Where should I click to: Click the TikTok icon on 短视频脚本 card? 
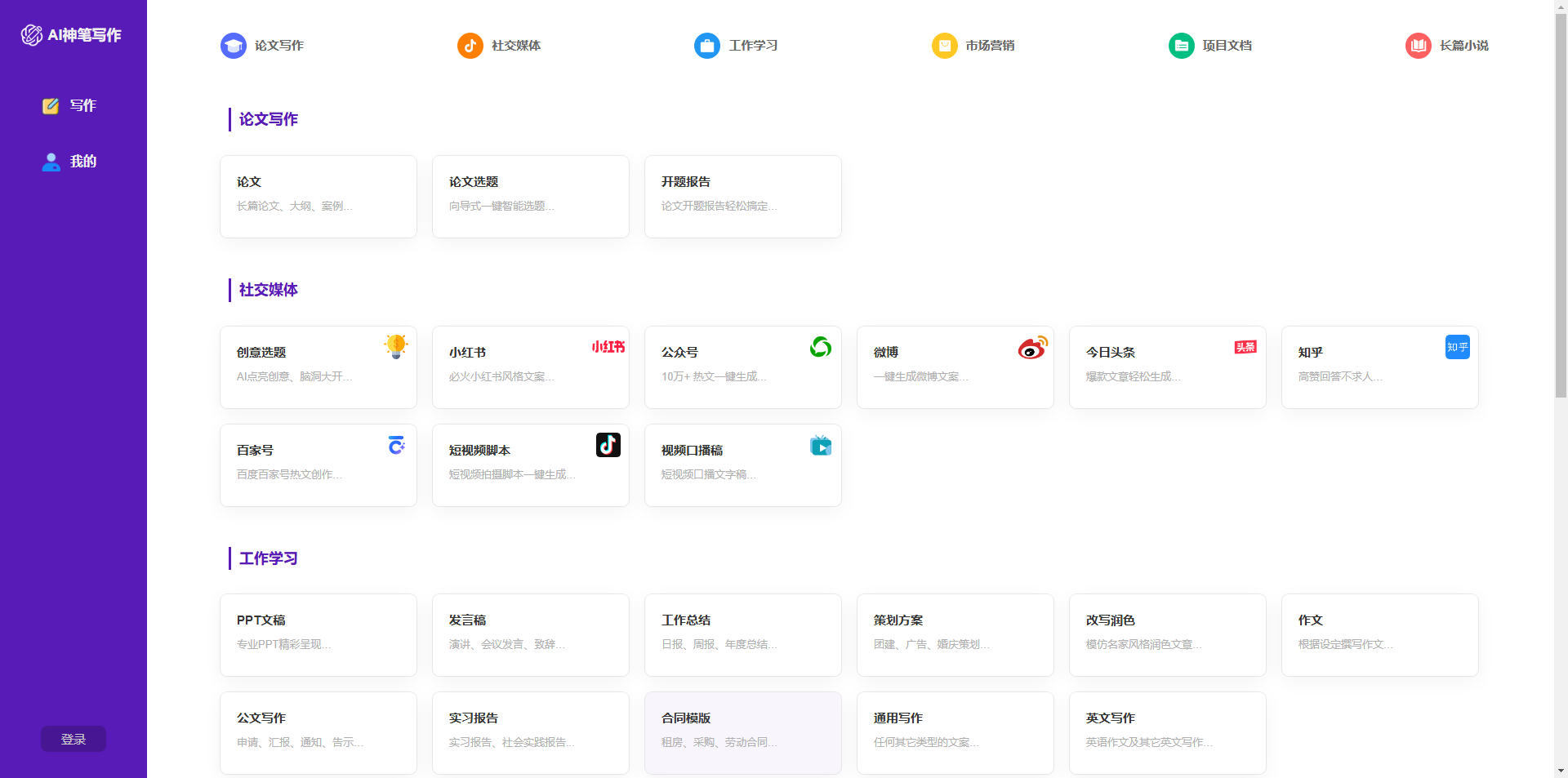[x=608, y=445]
